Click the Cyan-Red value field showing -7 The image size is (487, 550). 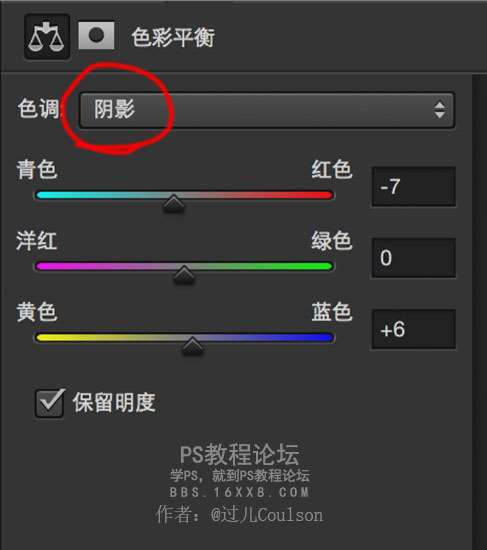point(414,187)
